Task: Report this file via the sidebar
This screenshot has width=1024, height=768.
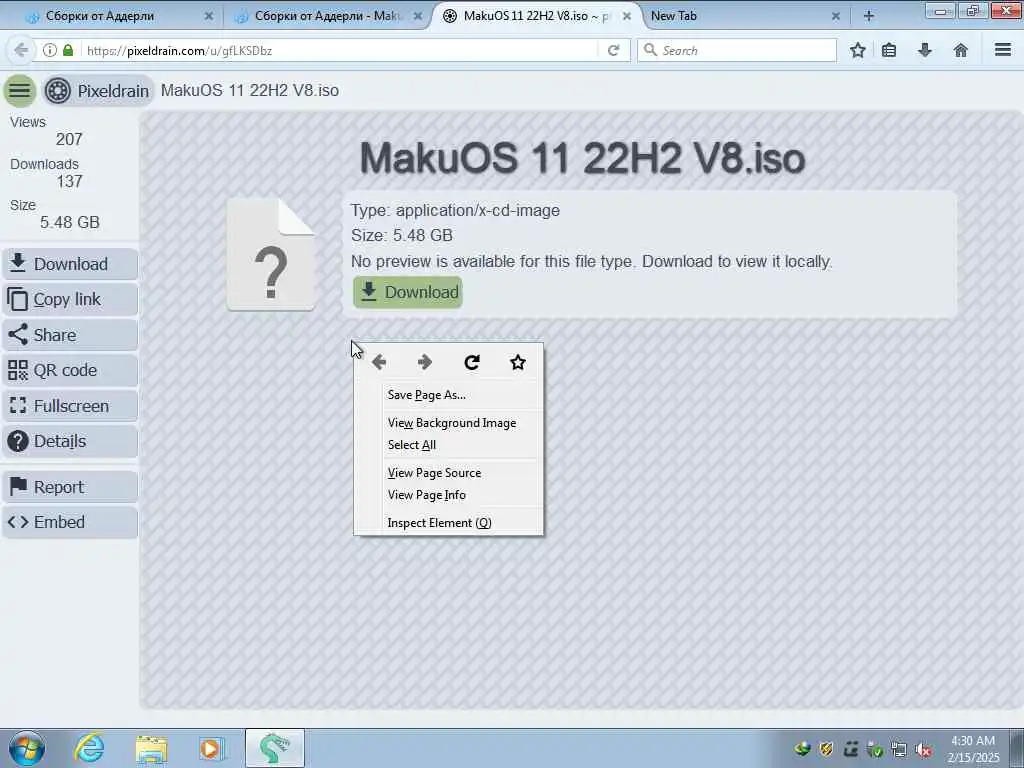Action: point(70,487)
